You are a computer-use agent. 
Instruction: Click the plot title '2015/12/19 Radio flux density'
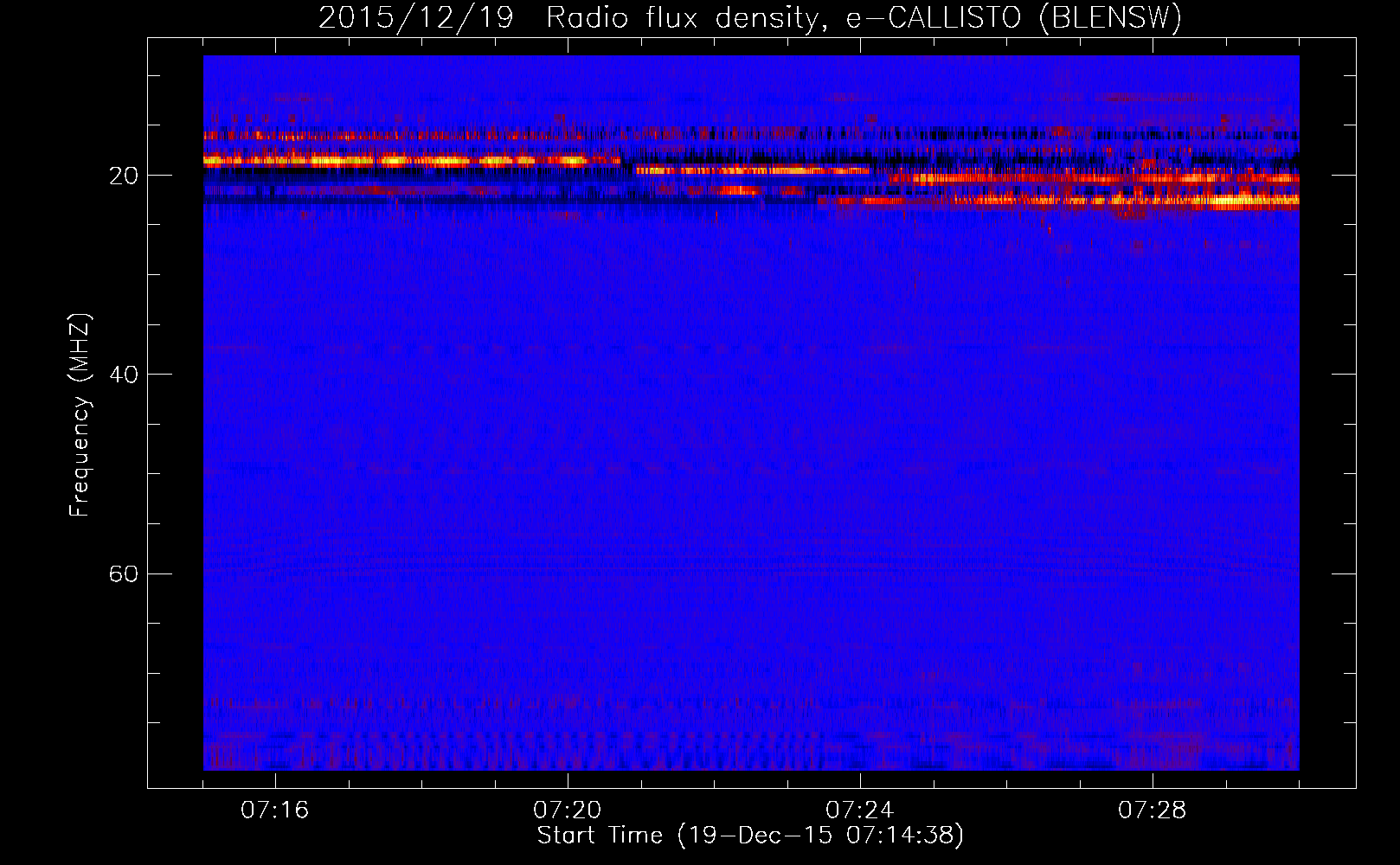coord(750,17)
